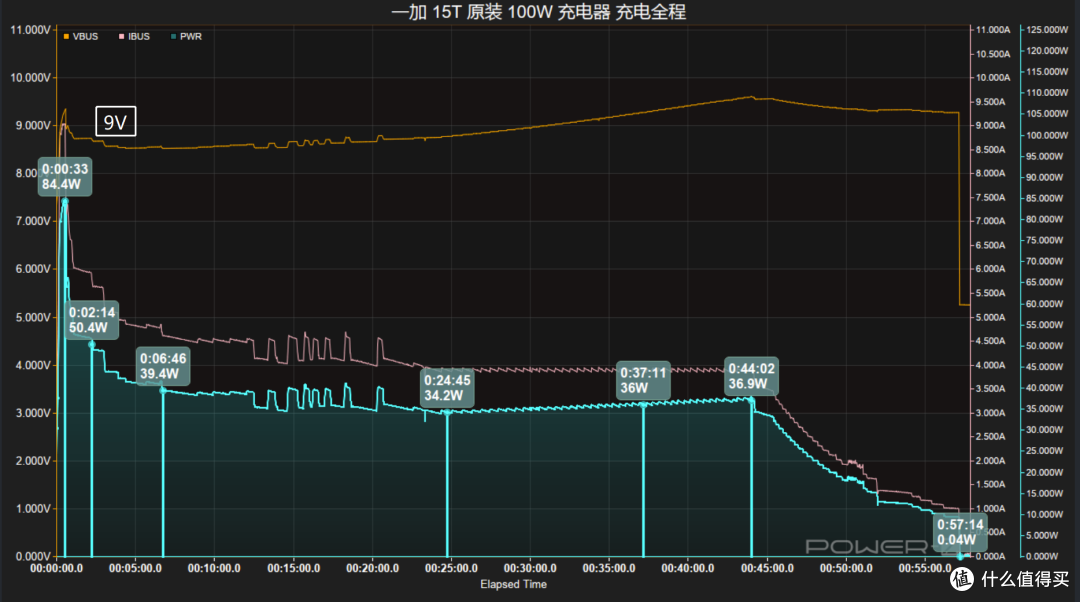Click the 00:05:00.0 time axis tick

tap(135, 568)
